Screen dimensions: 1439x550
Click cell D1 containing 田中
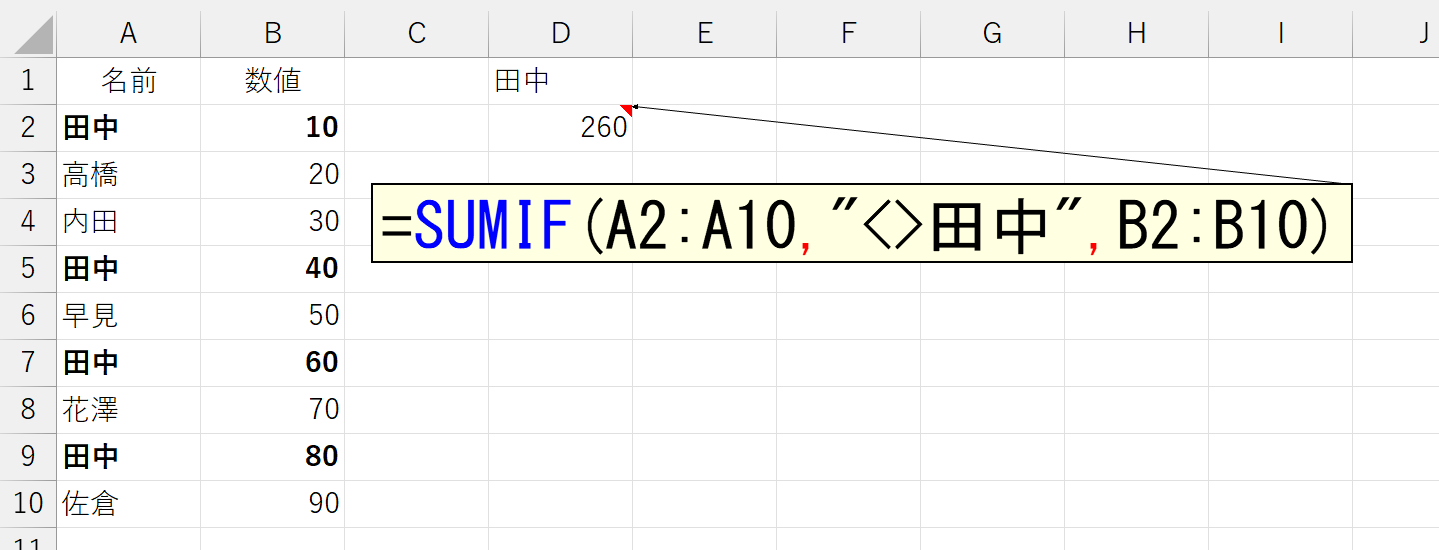pos(560,81)
